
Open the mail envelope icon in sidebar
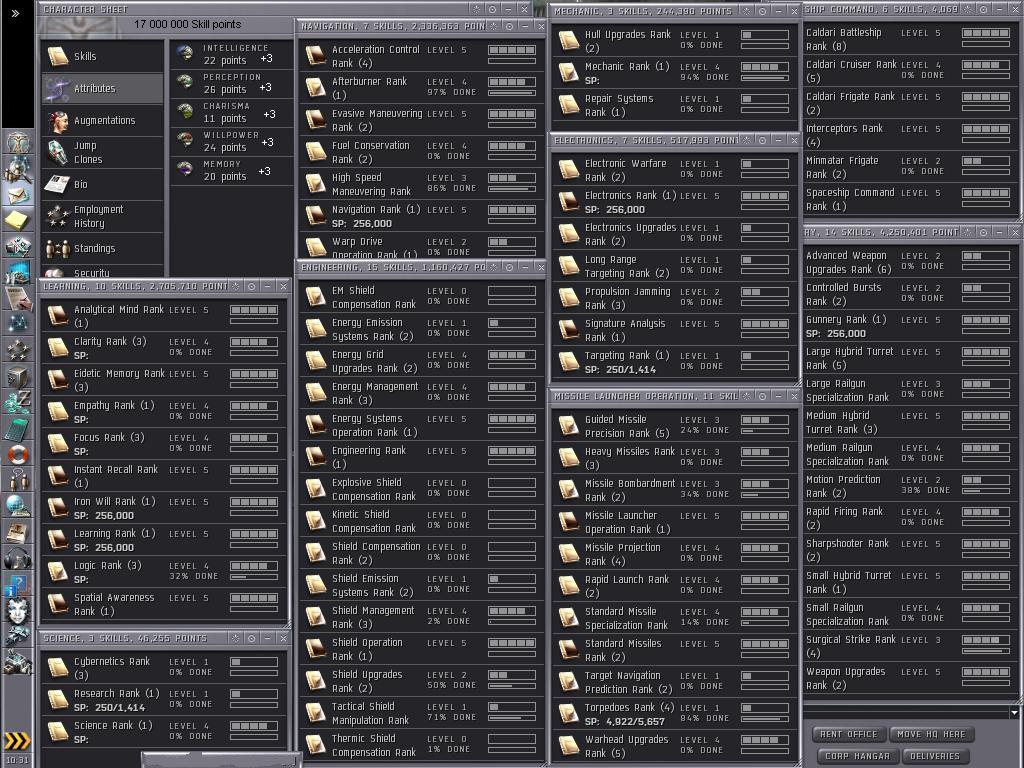(x=18, y=194)
